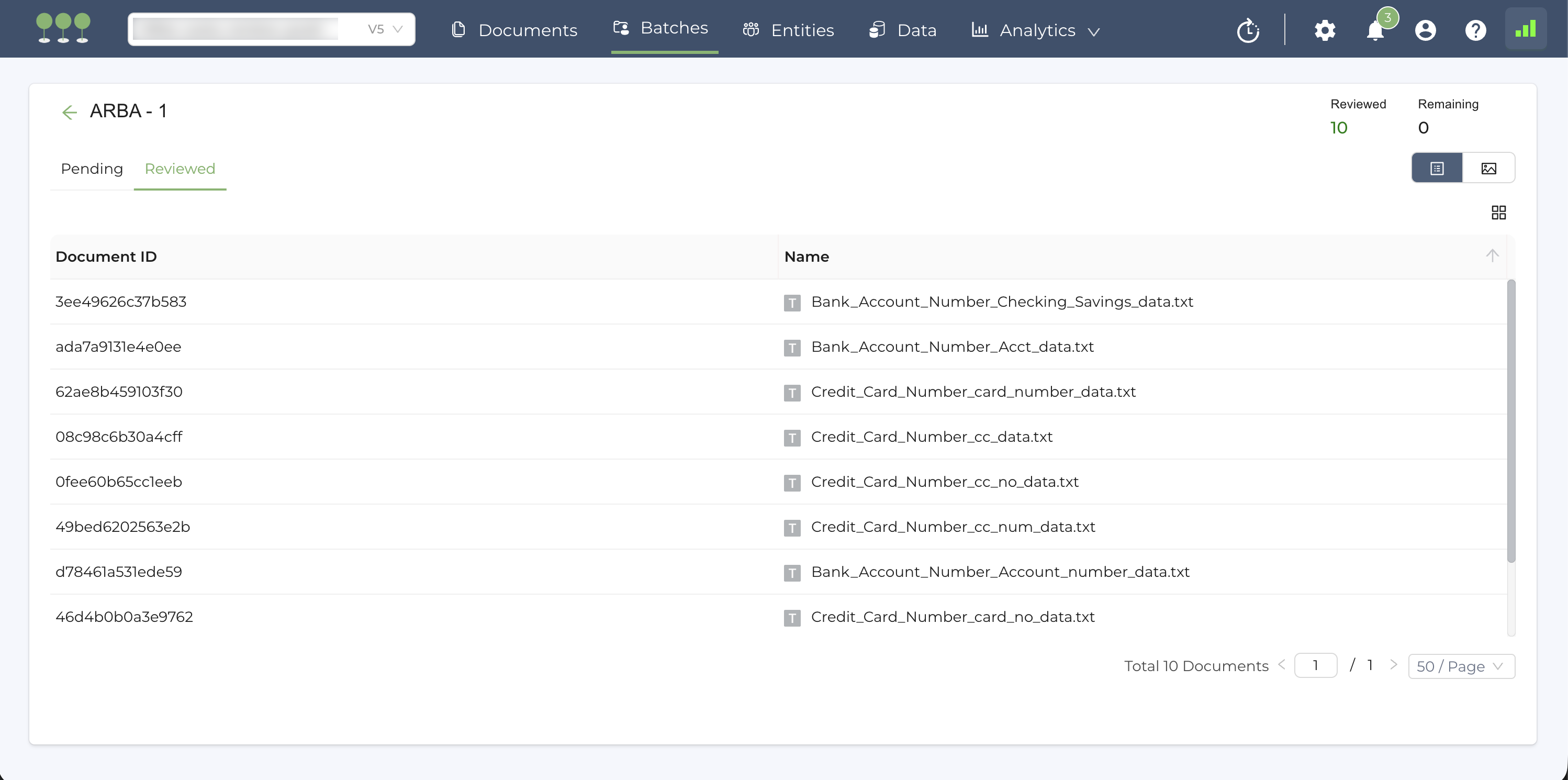Switch to the Pending tab

(92, 169)
